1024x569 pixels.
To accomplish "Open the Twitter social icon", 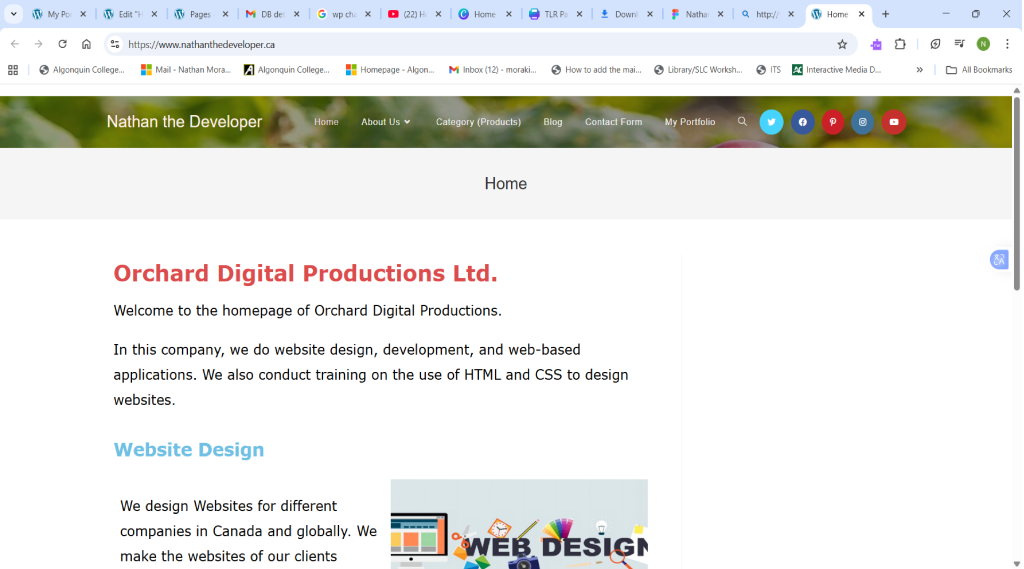I will (771, 122).
